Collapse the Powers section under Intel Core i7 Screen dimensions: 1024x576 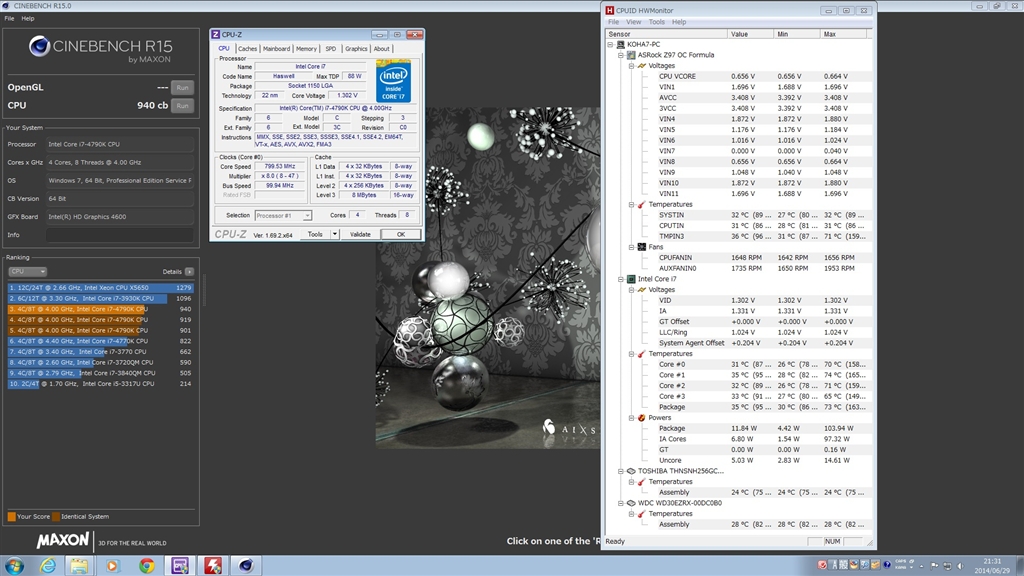[631, 418]
